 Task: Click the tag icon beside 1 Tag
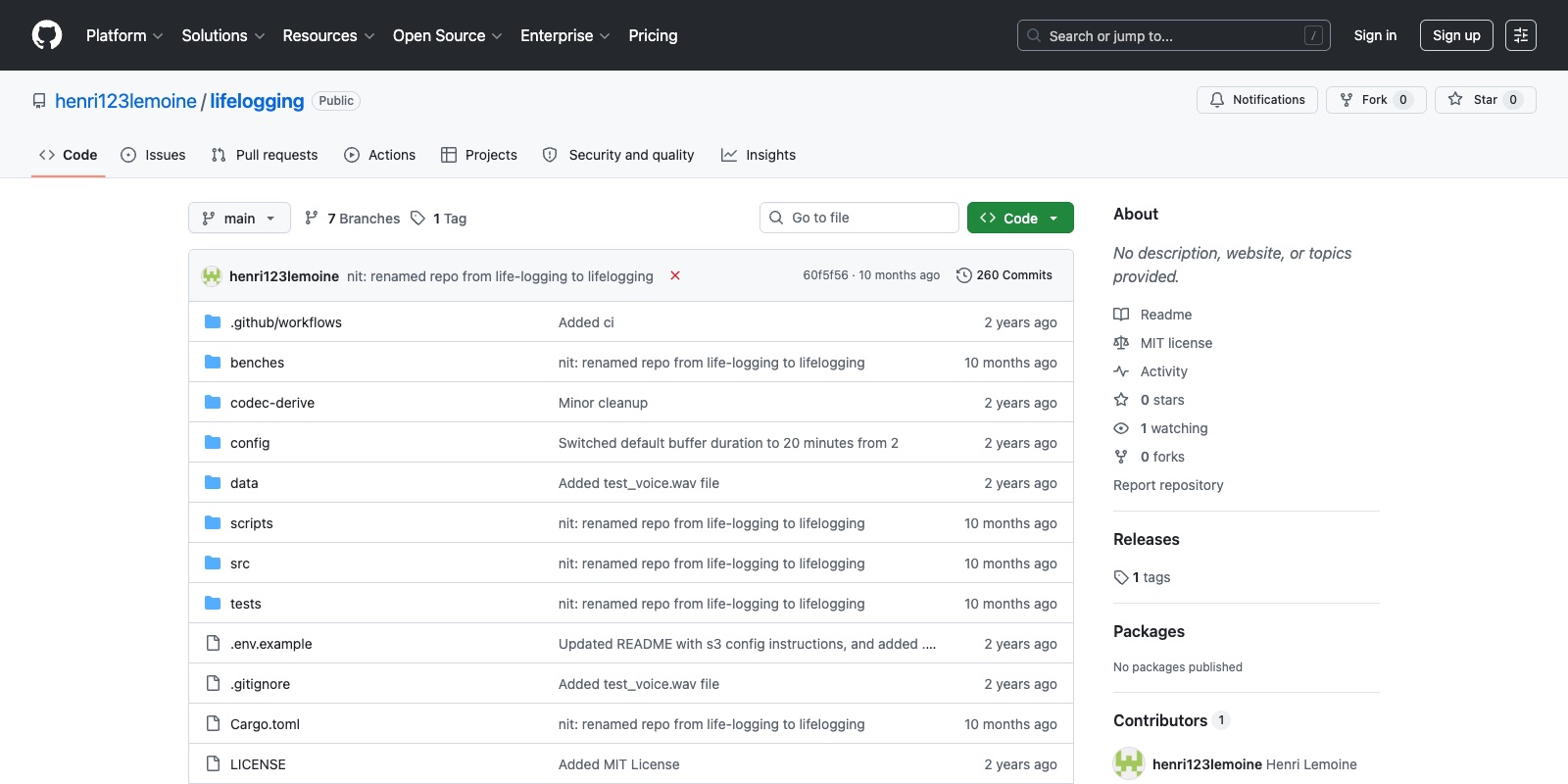click(417, 218)
